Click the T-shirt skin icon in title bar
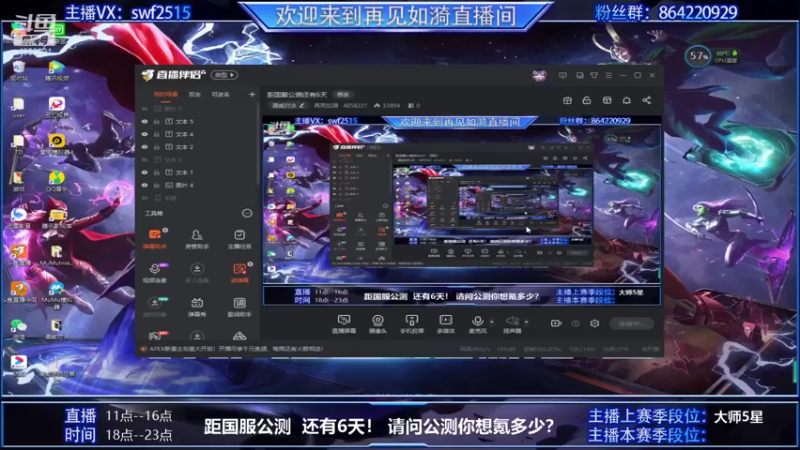800x450 pixels. coord(594,76)
